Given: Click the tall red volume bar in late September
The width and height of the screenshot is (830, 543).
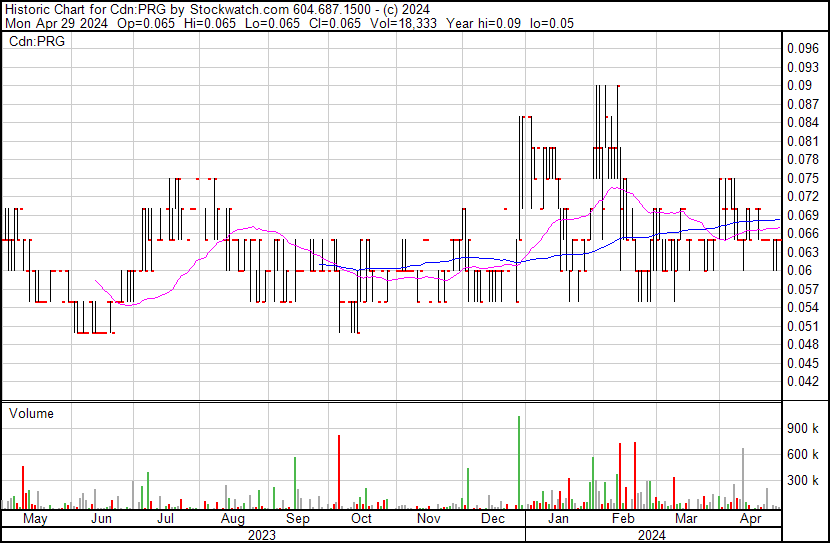Looking at the screenshot, I should click(x=339, y=472).
